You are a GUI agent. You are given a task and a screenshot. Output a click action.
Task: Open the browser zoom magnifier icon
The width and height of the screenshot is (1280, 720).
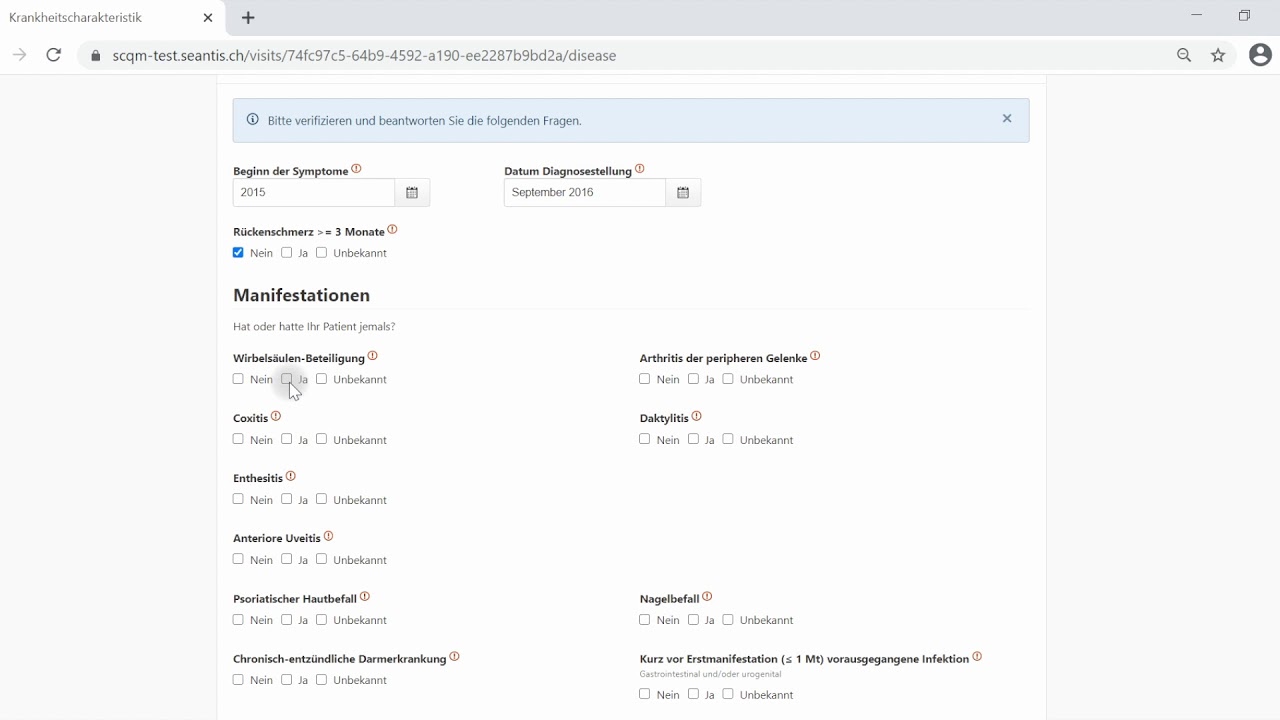click(1184, 55)
